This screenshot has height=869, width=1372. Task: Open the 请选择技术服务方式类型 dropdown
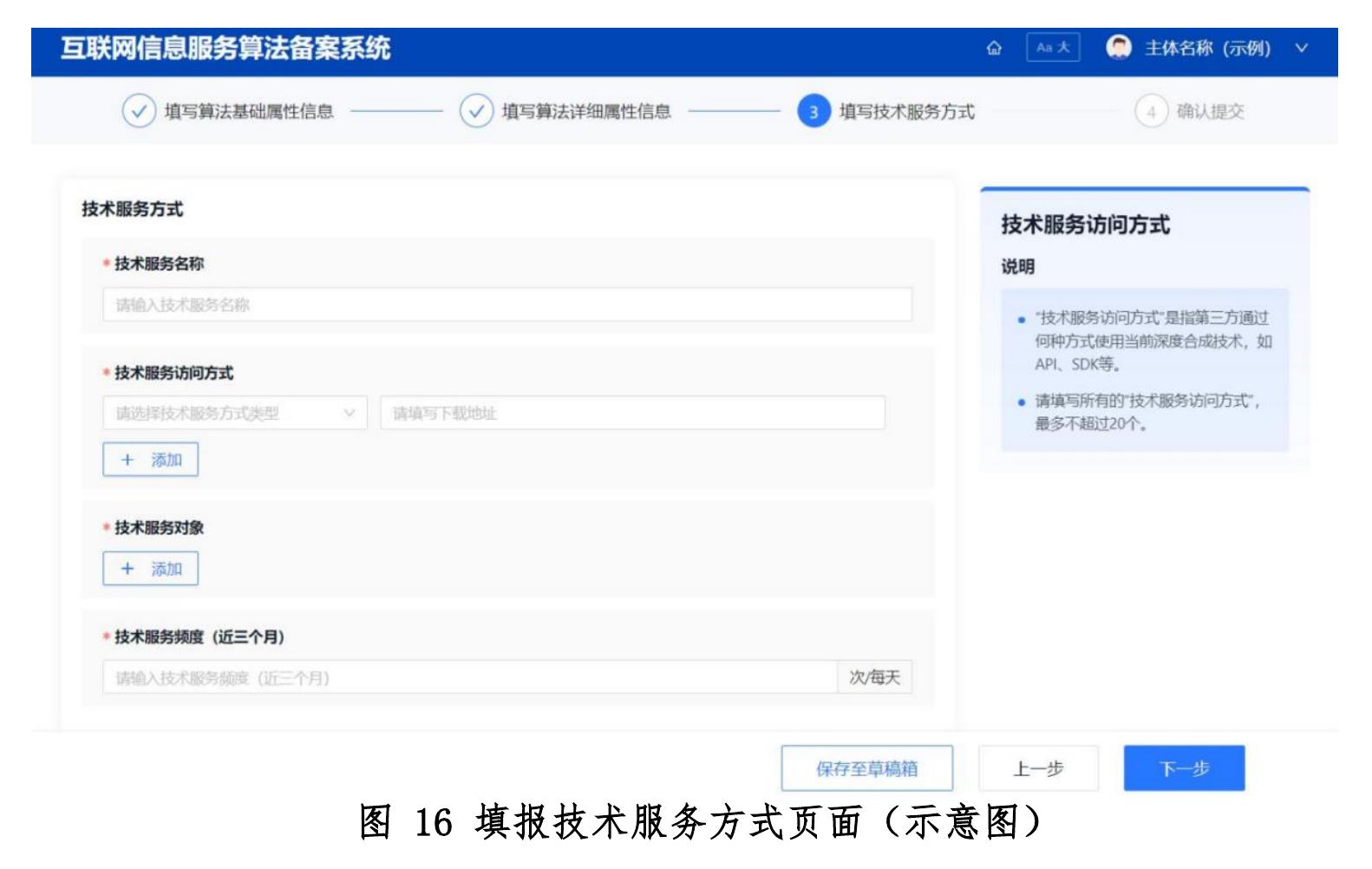click(235, 413)
